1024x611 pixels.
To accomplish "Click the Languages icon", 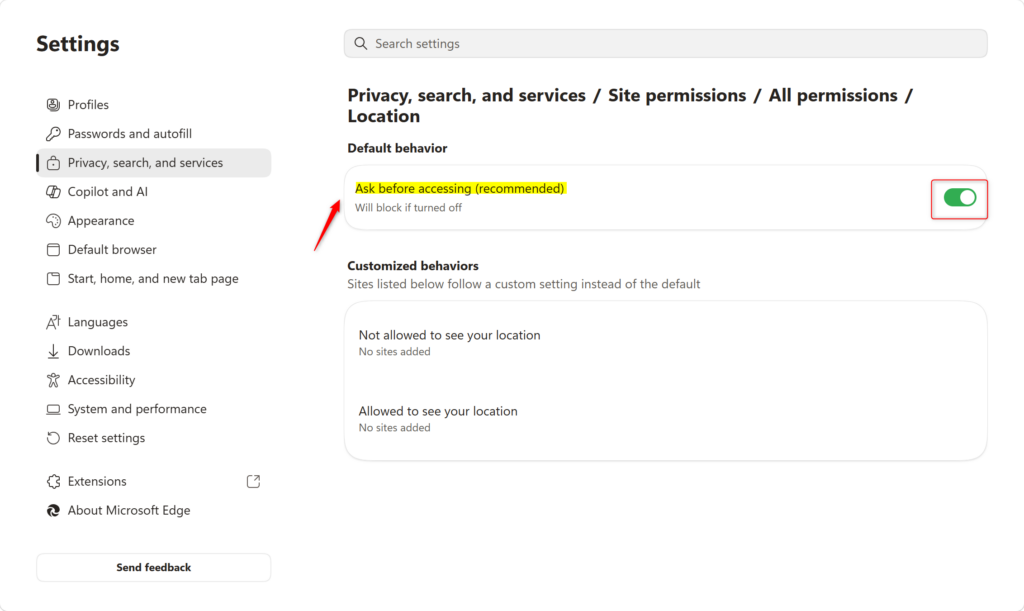I will click(x=54, y=322).
